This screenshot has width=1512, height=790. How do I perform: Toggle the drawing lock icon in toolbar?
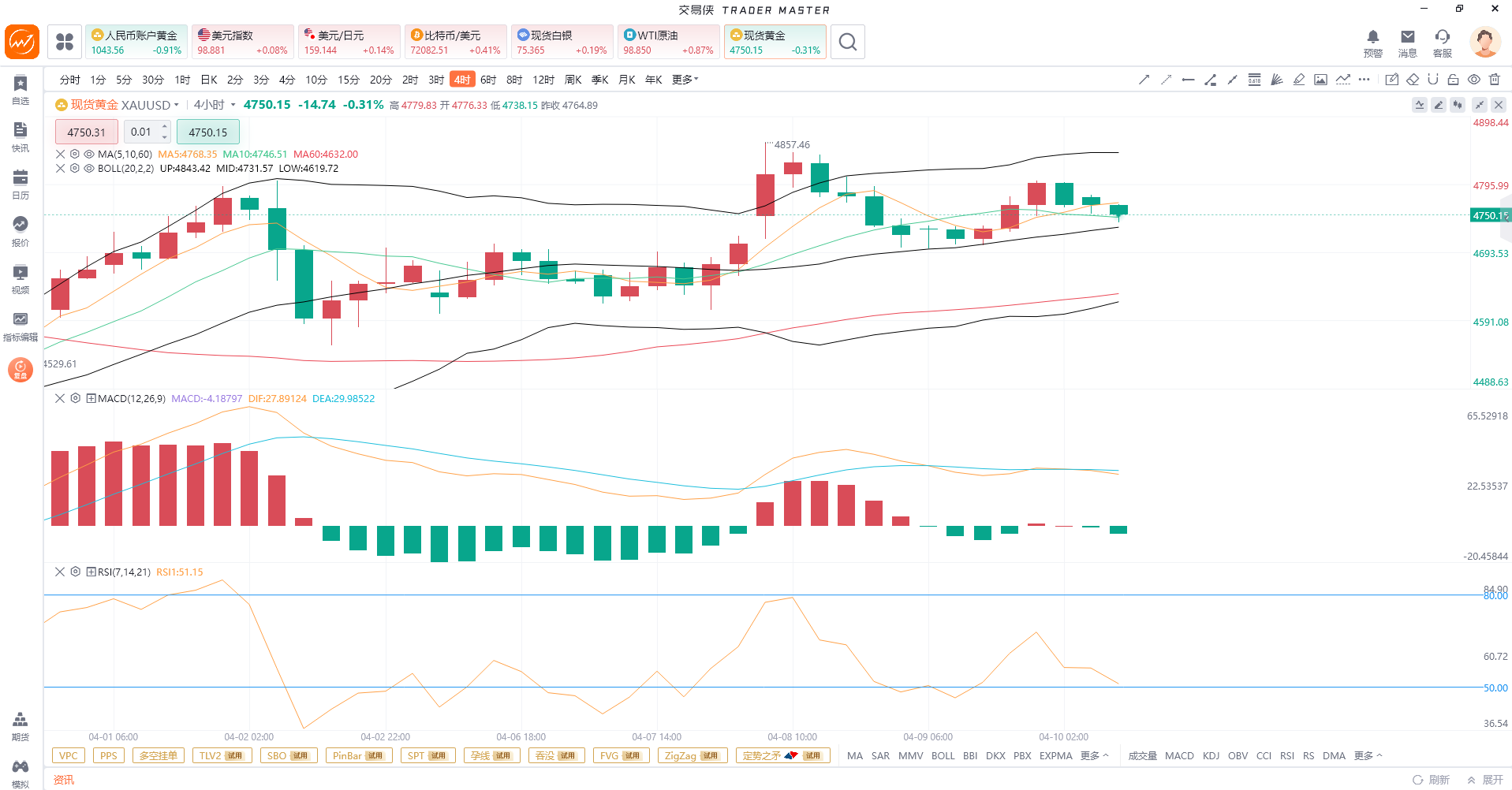(1453, 80)
